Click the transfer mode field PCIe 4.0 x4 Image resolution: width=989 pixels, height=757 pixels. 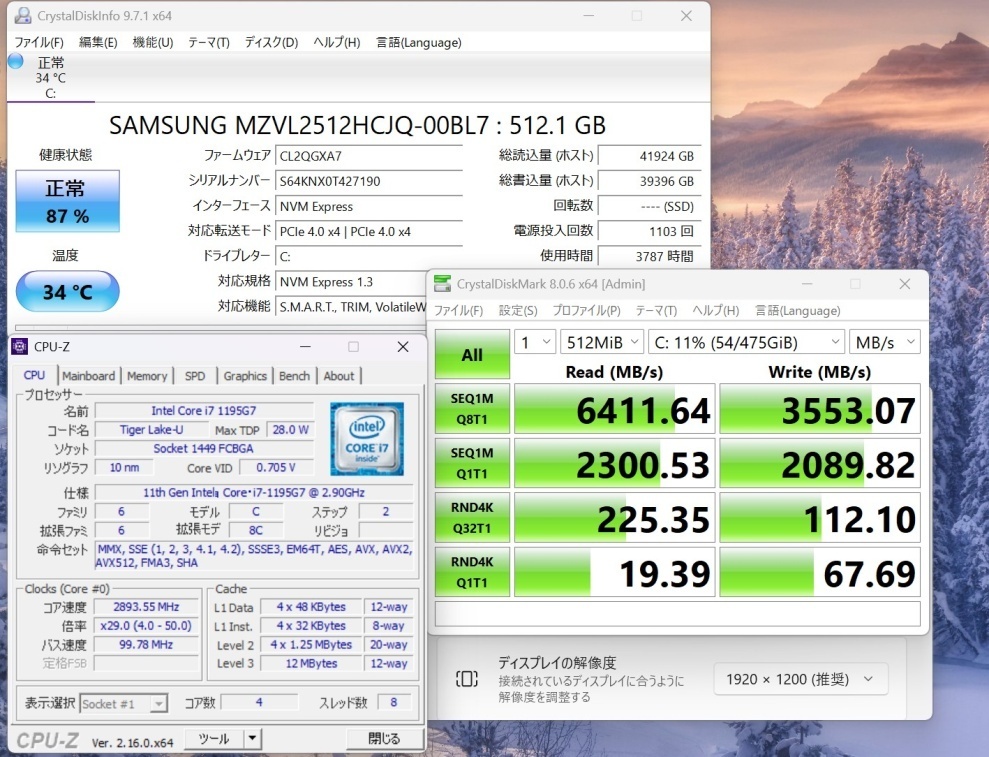[x=369, y=232]
